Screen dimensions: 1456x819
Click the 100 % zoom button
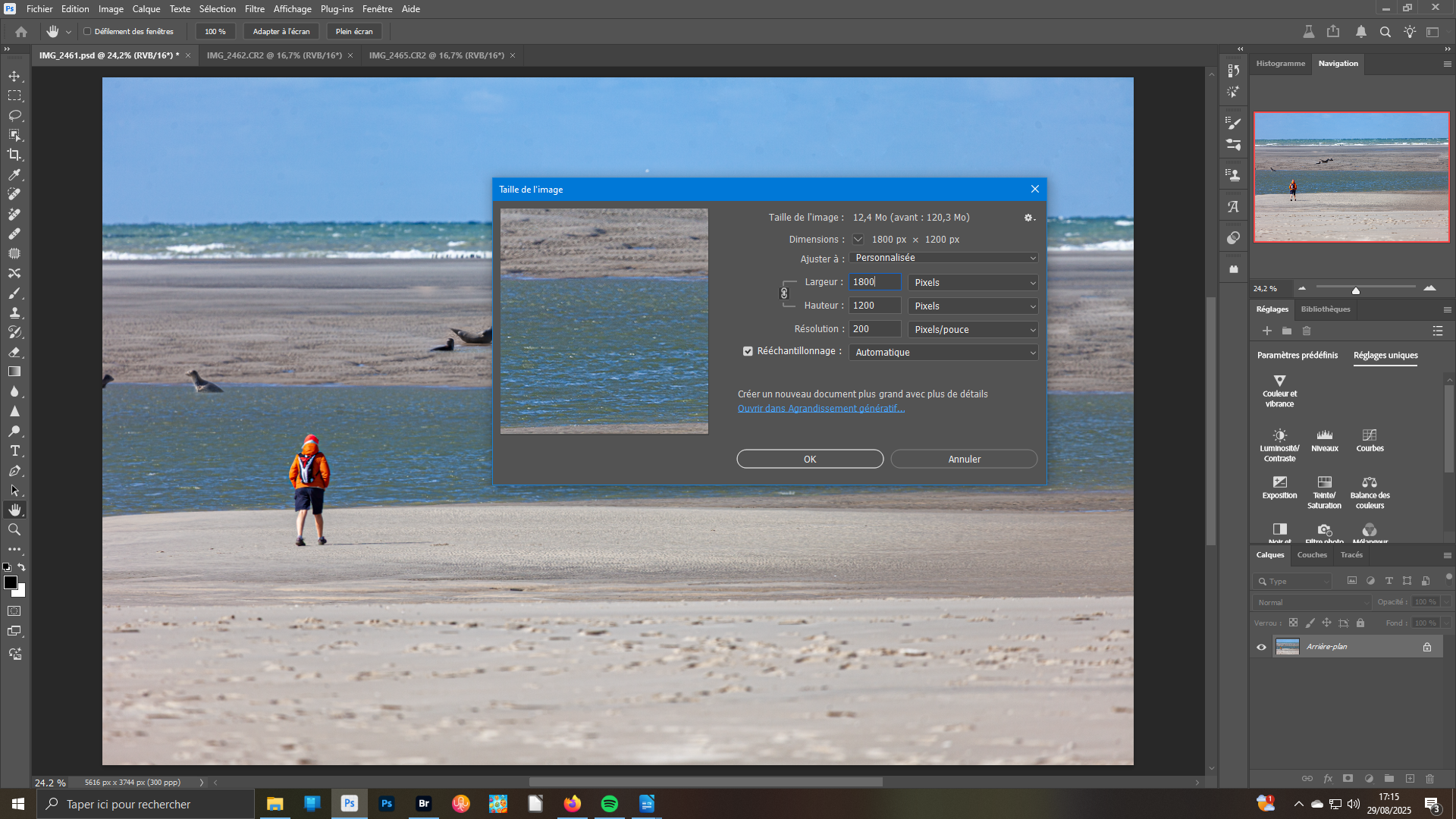coord(215,32)
